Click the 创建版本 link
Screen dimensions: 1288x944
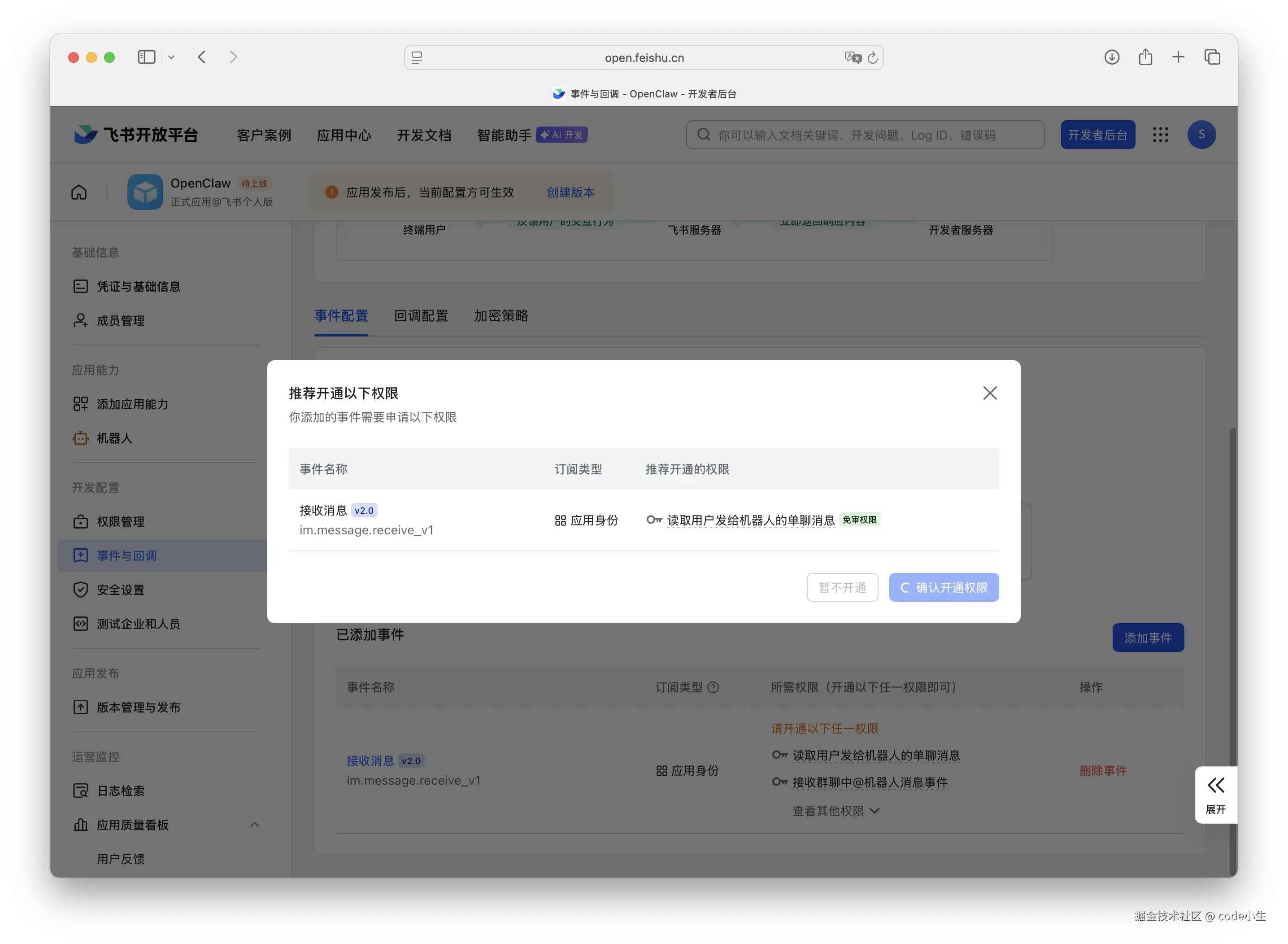click(x=570, y=192)
